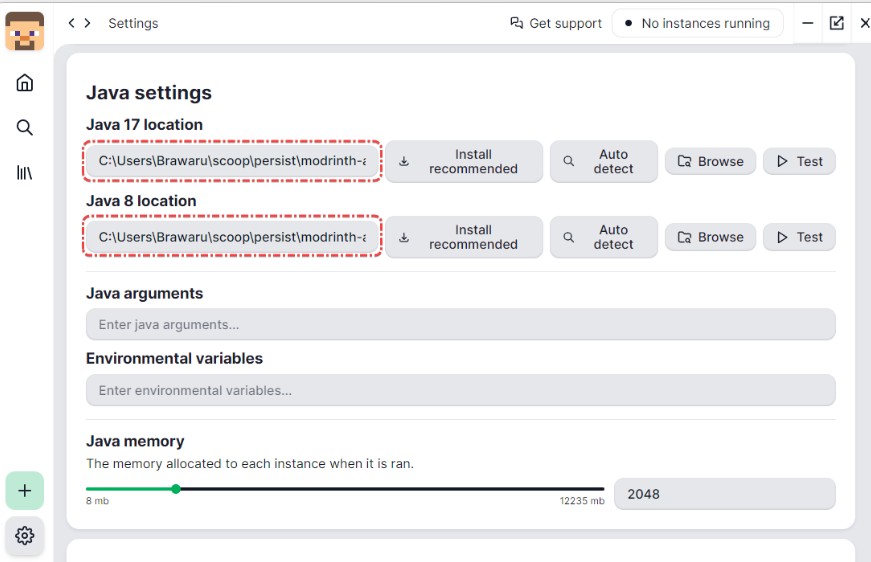Browse for Java 17 location

(x=710, y=161)
